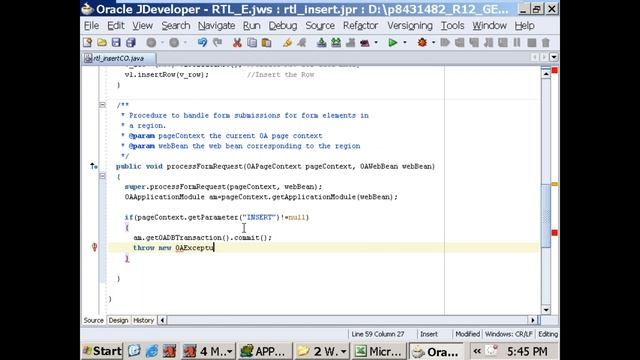Open the Back history dropdown arrow
640x360 pixels.
(x=162, y=42)
